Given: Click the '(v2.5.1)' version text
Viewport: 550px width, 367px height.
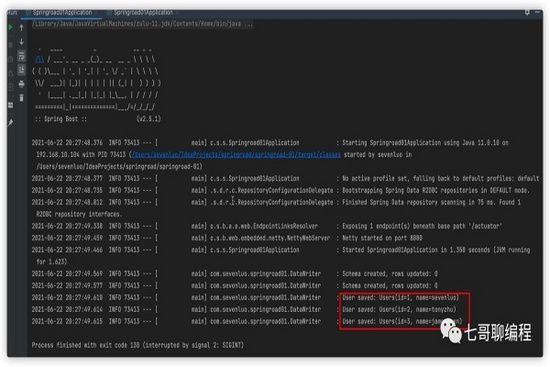Looking at the screenshot, I should [149, 119].
